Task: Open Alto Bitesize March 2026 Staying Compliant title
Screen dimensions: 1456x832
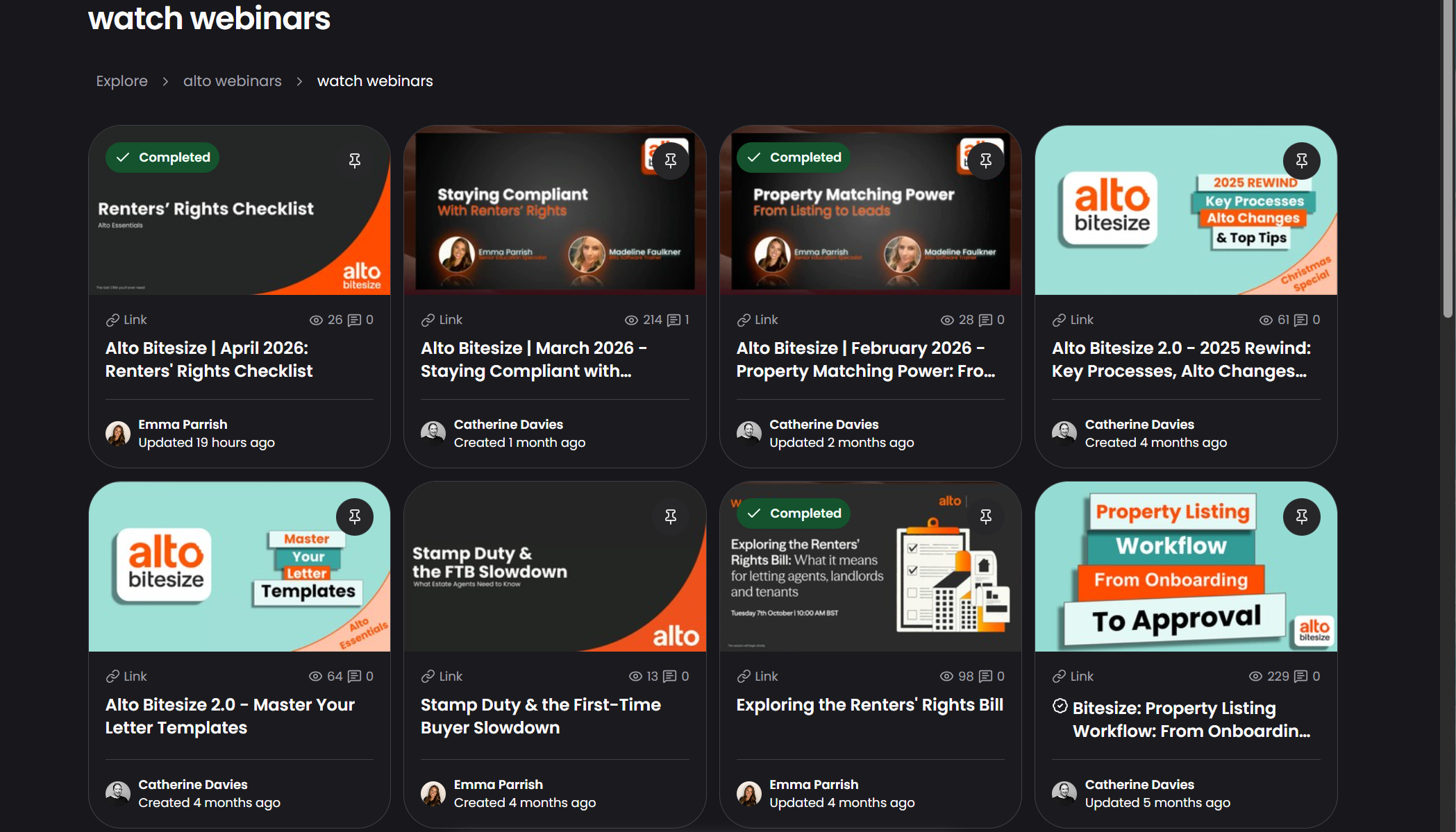Action: [534, 359]
